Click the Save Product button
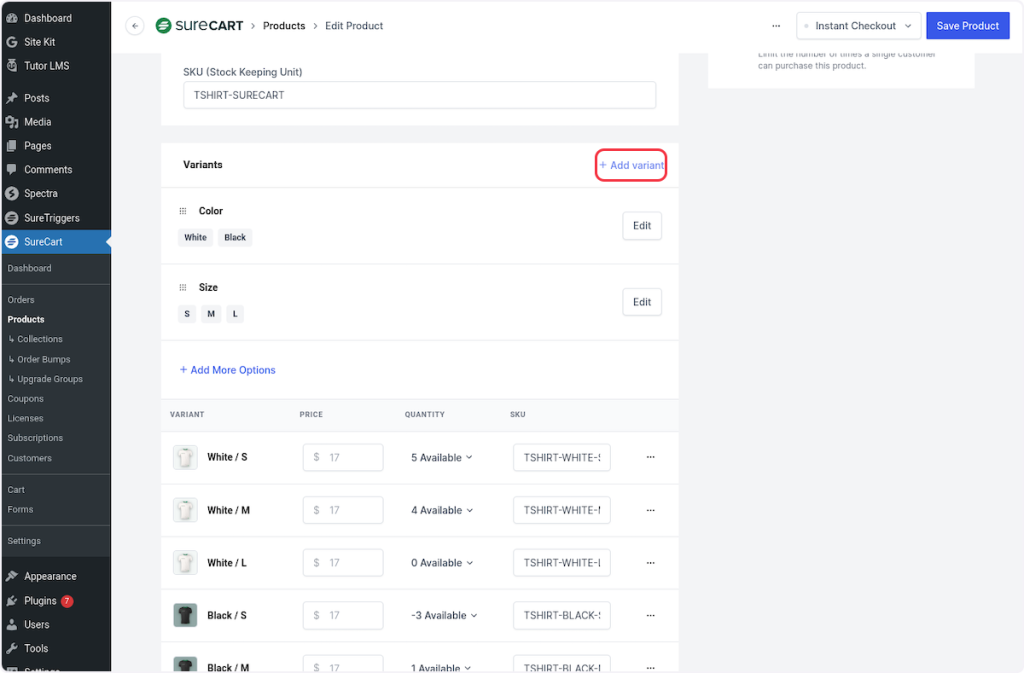The image size is (1024, 673). click(x=967, y=26)
